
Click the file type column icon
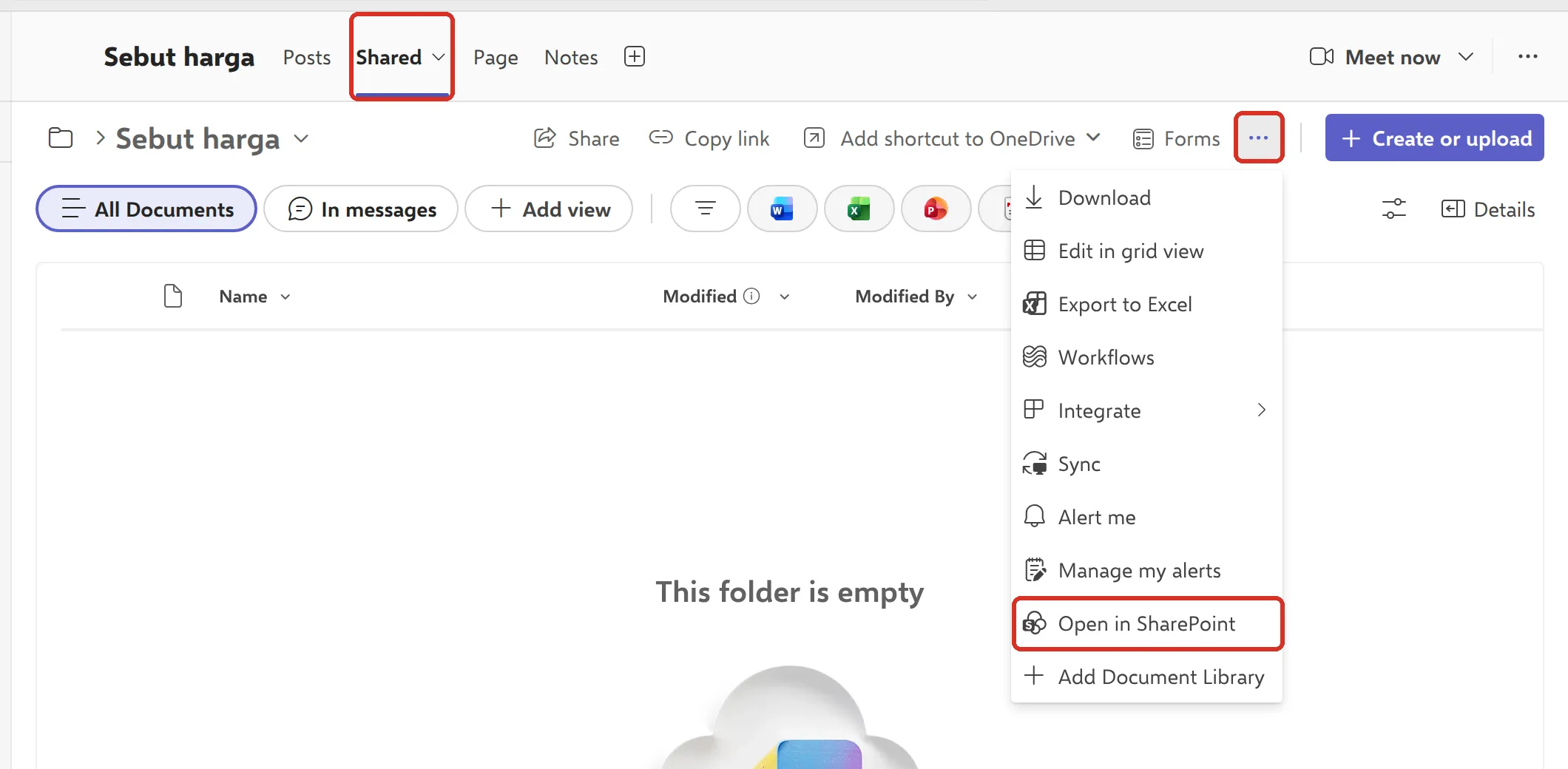click(x=173, y=296)
